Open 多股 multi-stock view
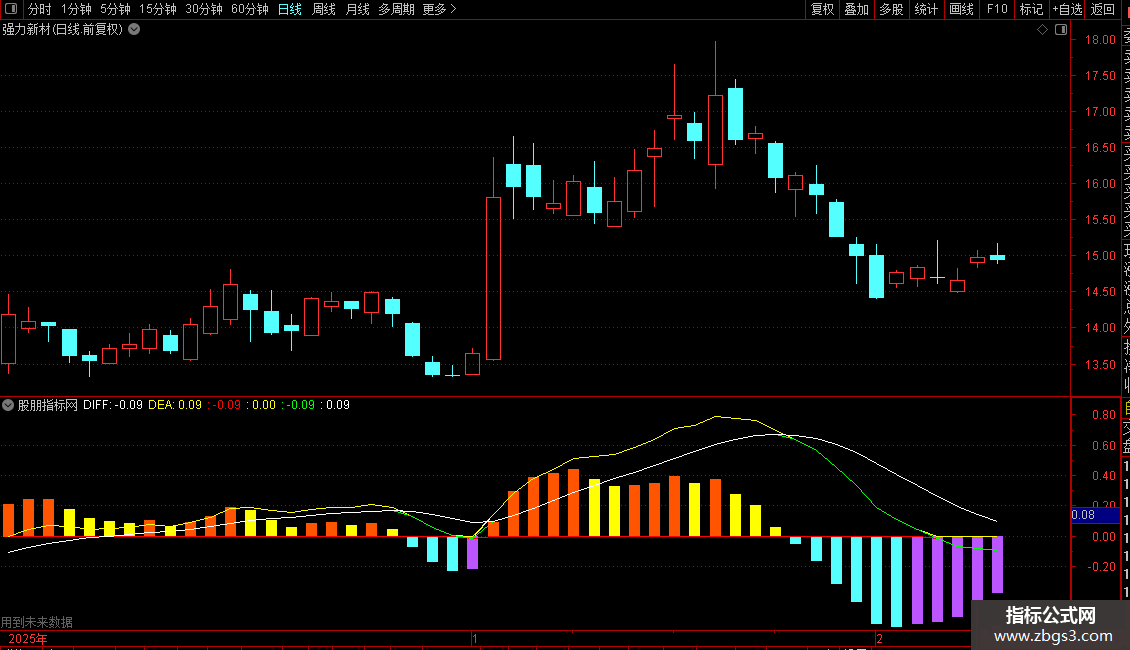The height and width of the screenshot is (650, 1130). (891, 9)
